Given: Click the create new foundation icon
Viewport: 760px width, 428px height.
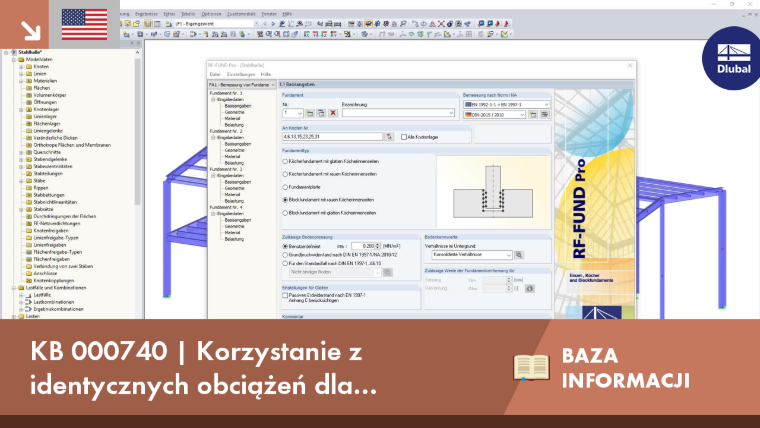Looking at the screenshot, I should click(310, 113).
